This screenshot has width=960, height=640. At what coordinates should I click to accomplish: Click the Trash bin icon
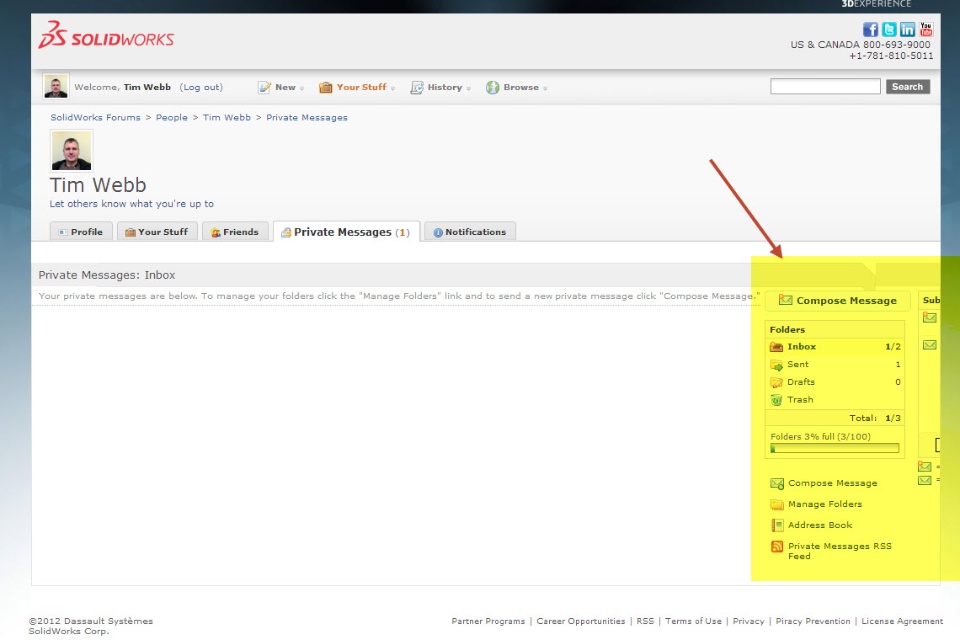click(x=776, y=401)
